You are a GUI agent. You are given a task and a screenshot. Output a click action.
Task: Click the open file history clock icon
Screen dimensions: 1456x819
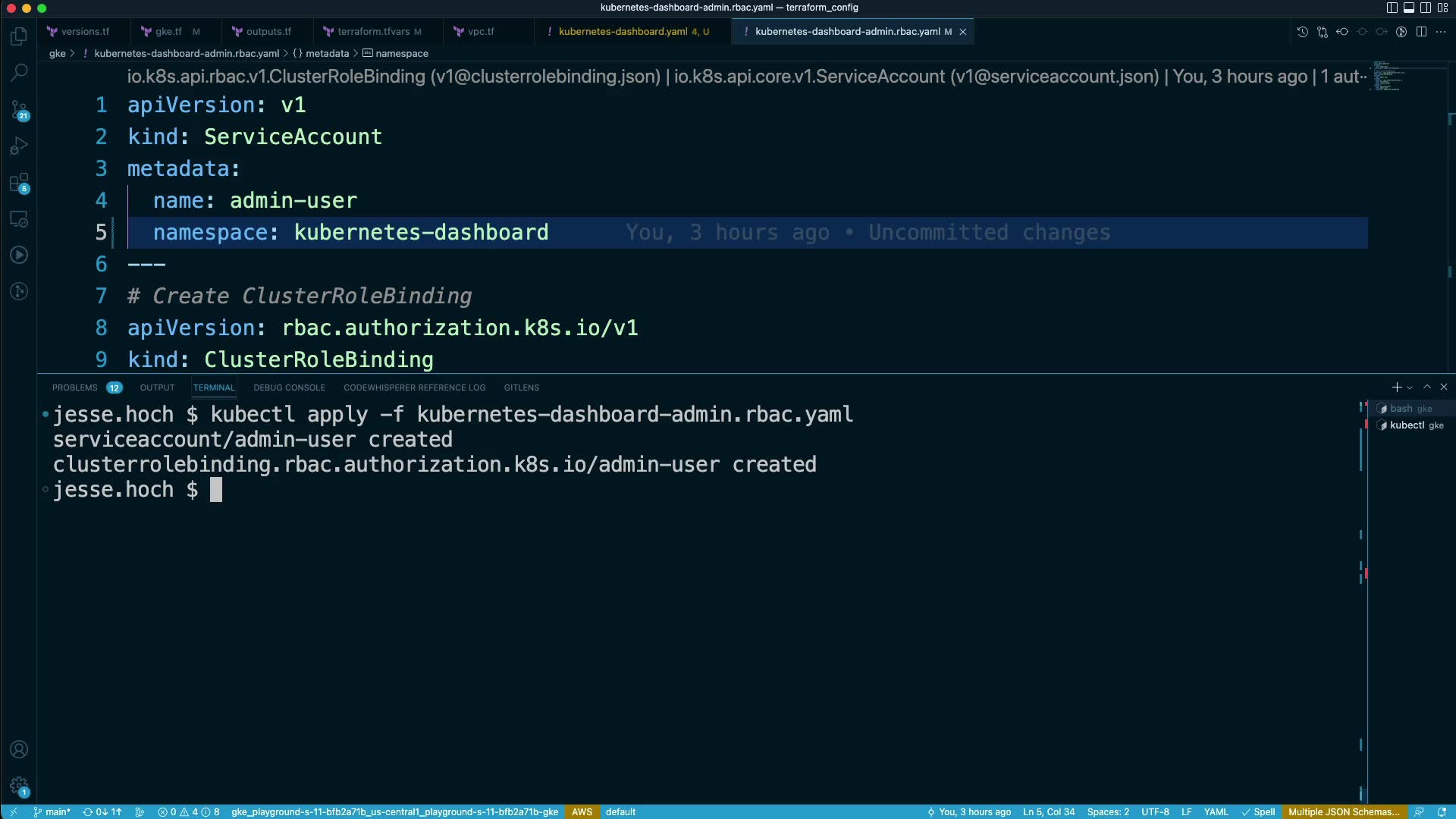pyautogui.click(x=1302, y=32)
